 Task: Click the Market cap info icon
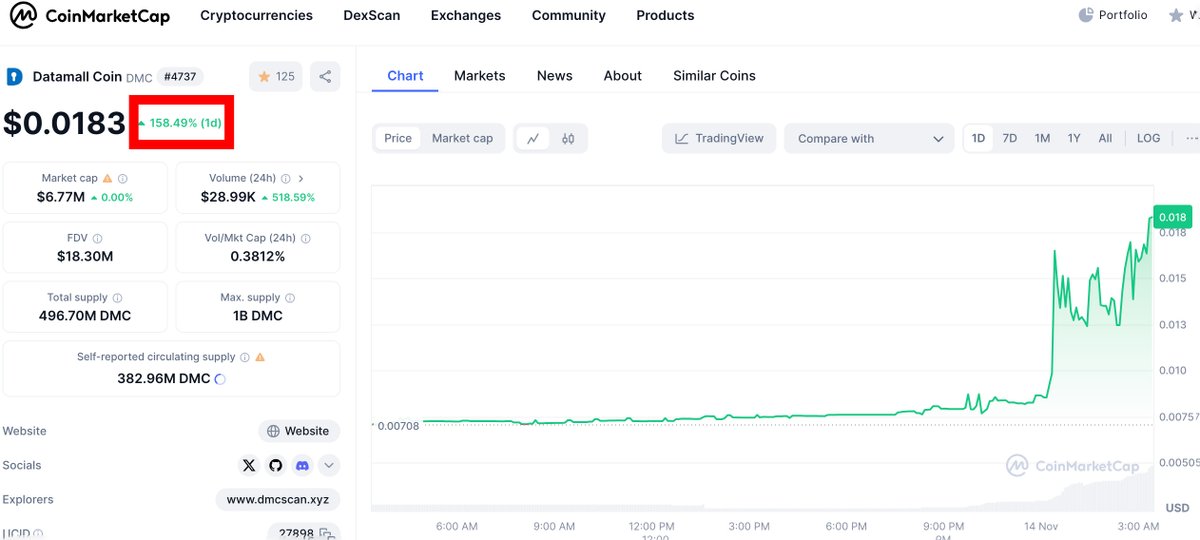[122, 179]
